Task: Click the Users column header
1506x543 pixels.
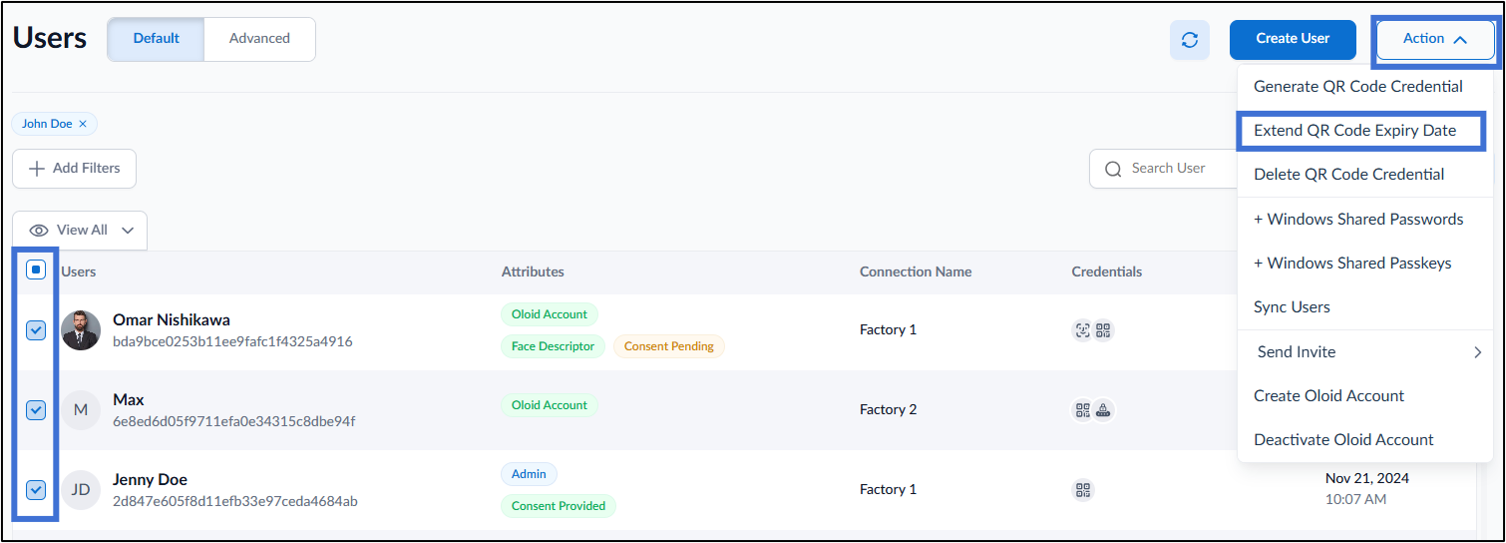Action: coord(79,272)
